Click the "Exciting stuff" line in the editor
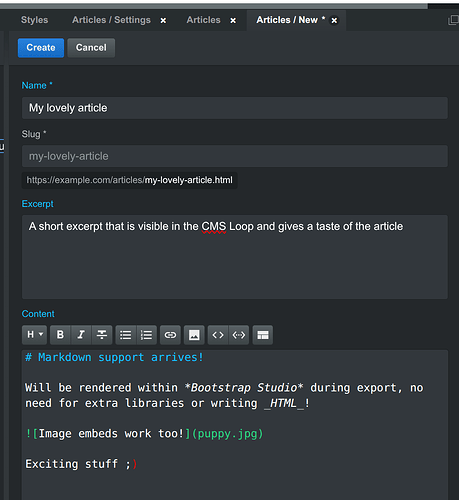459x500 pixels. [x=81, y=464]
